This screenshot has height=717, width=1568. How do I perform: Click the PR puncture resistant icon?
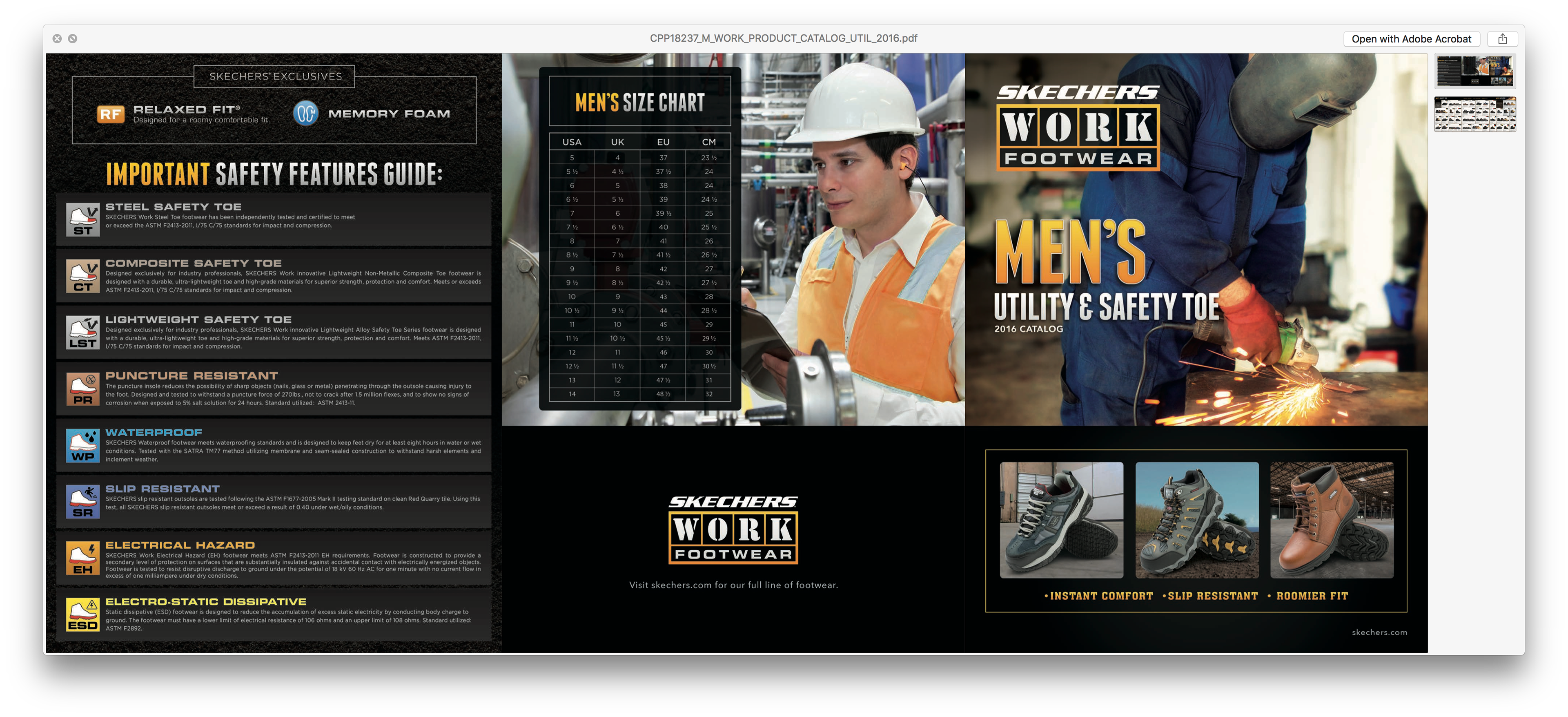tap(83, 389)
